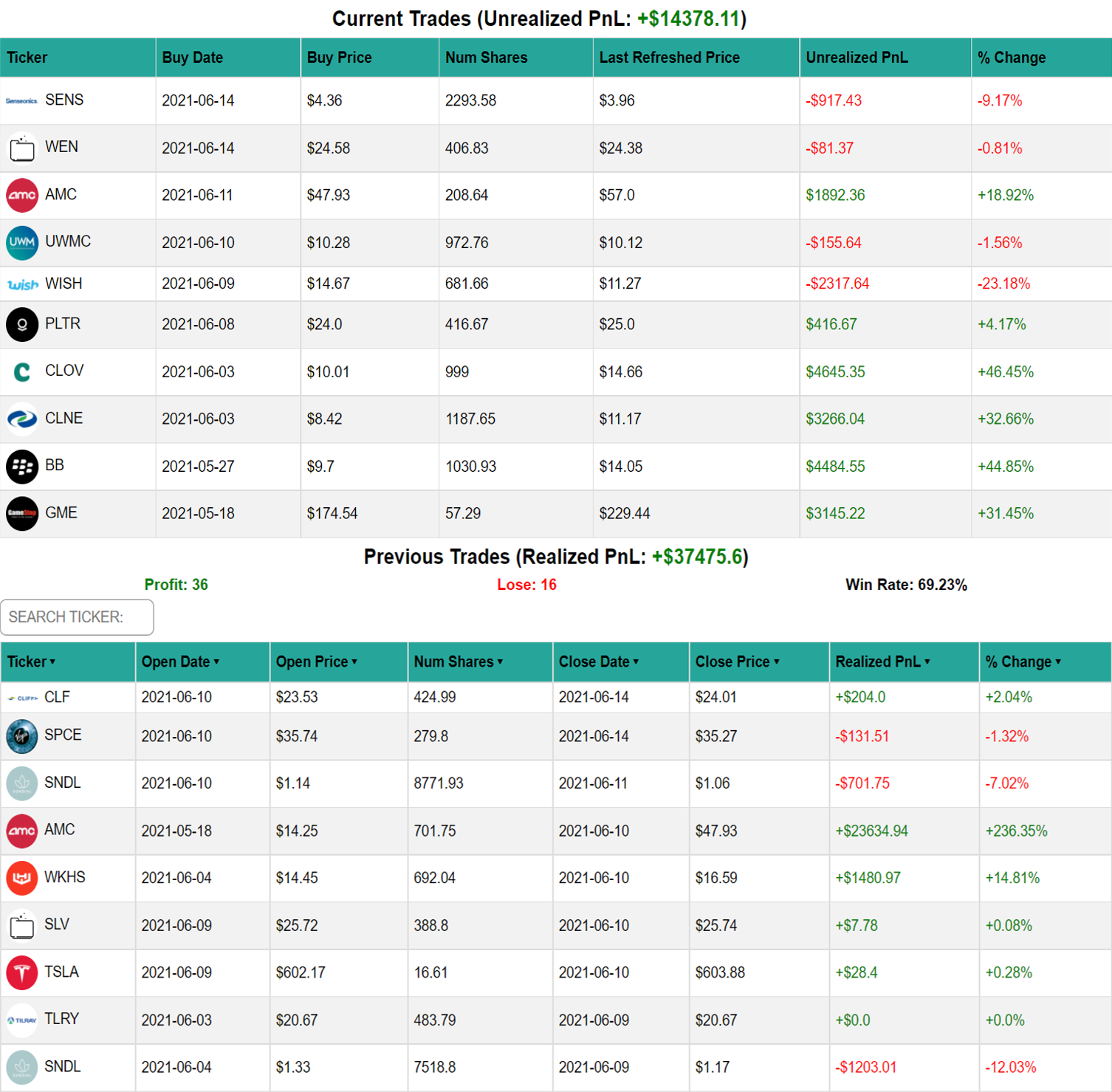Click the TSLA ticker name
1112x1092 pixels.
pyautogui.click(x=61, y=972)
